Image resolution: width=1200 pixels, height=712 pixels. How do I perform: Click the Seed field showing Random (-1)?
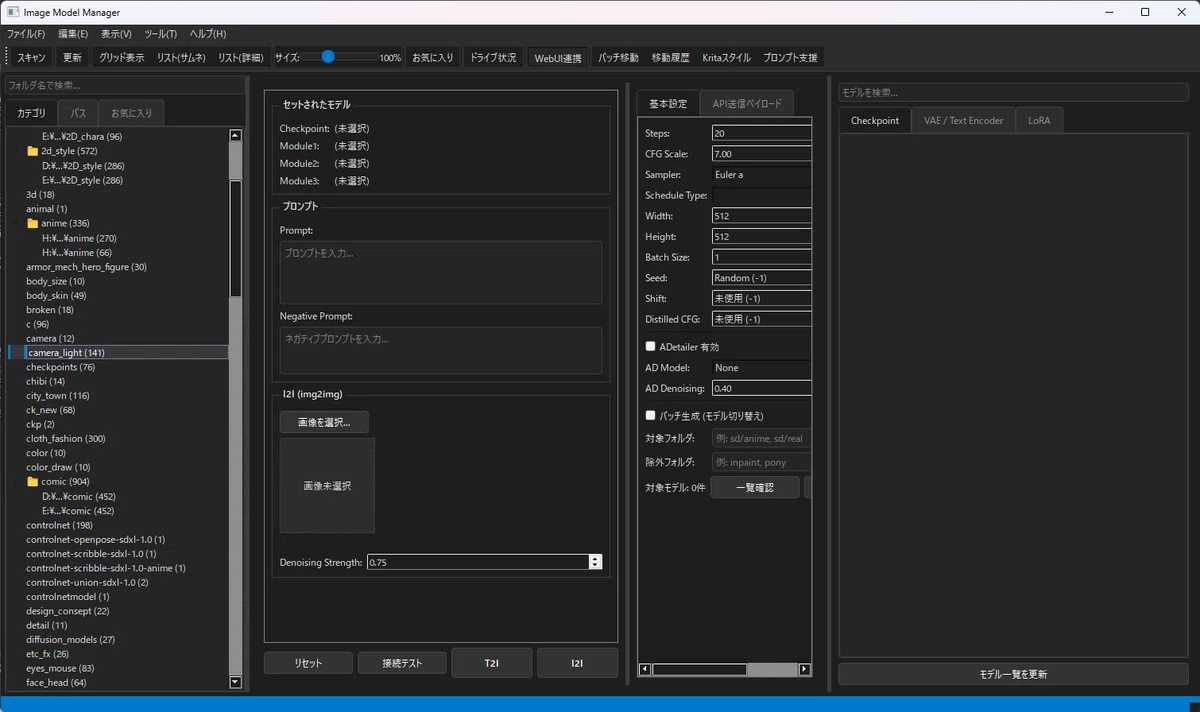pyautogui.click(x=761, y=278)
